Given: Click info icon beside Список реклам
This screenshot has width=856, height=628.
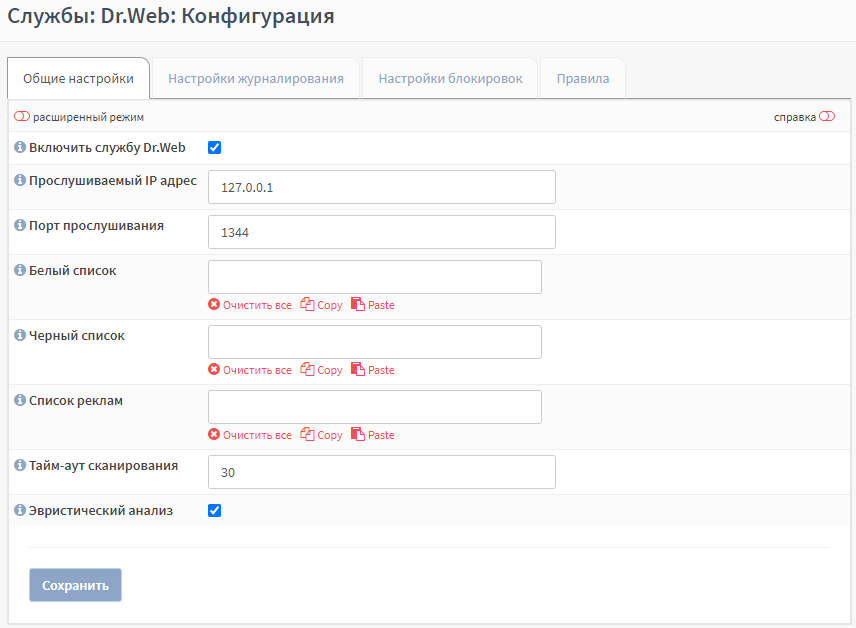Looking at the screenshot, I should point(20,400).
